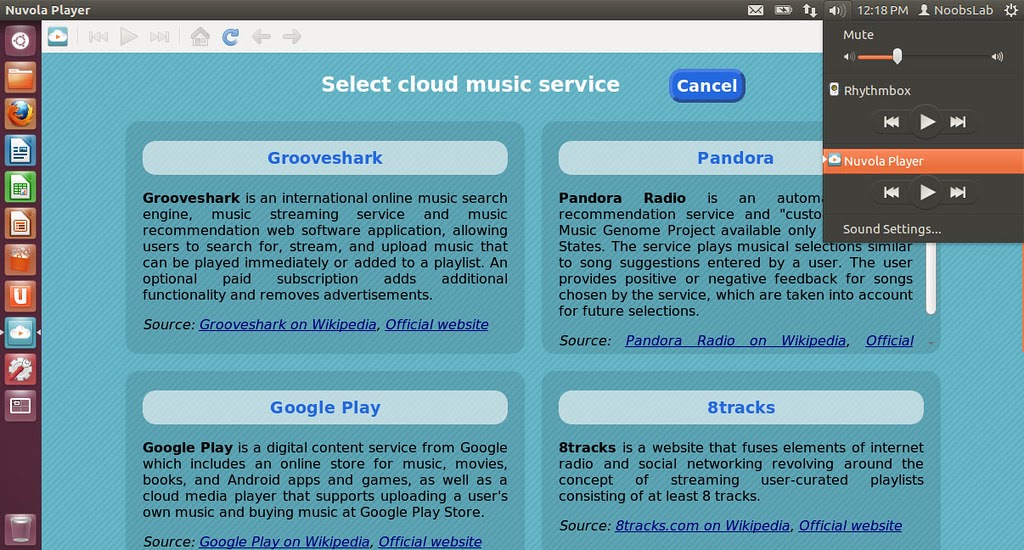Open Google Play's Official website link
The height and width of the screenshot is (550, 1024).
(430, 542)
